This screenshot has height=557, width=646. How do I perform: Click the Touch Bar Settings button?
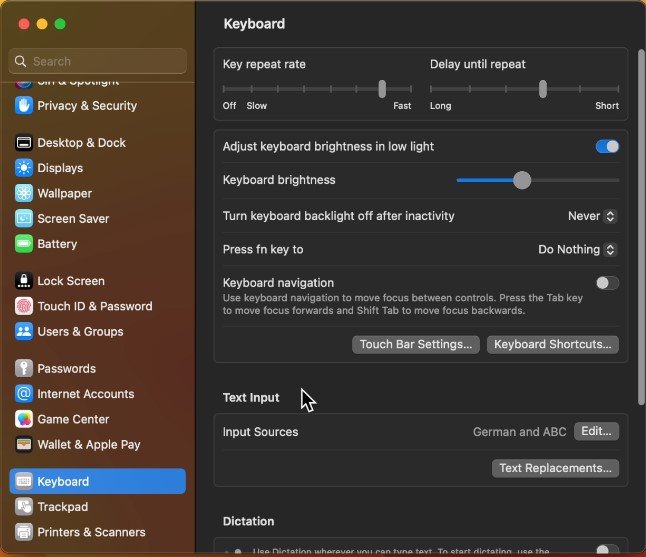tap(416, 344)
